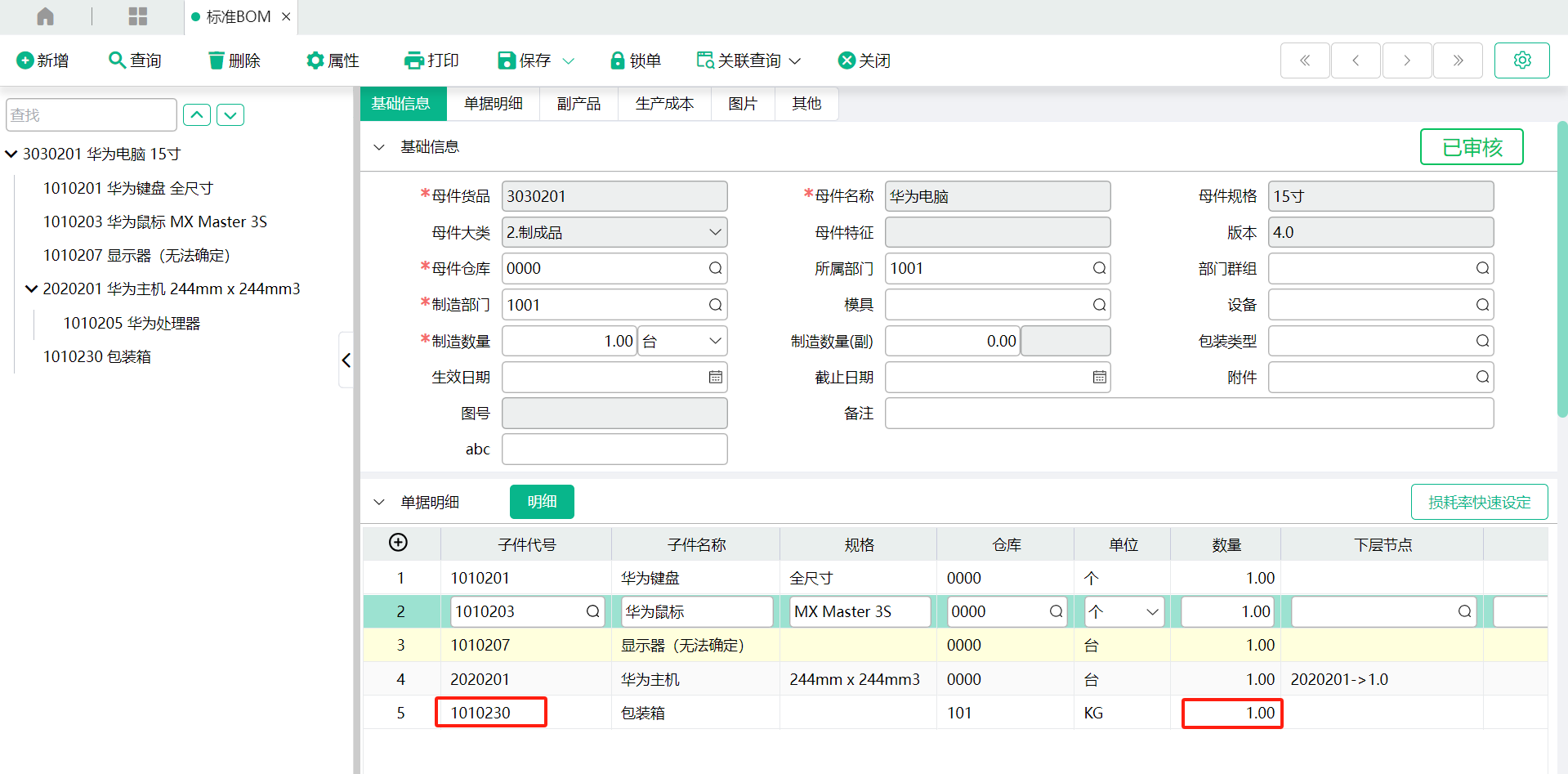Click into the 备注 input field
Image resolution: width=1568 pixels, height=774 pixels.
pyautogui.click(x=1189, y=413)
